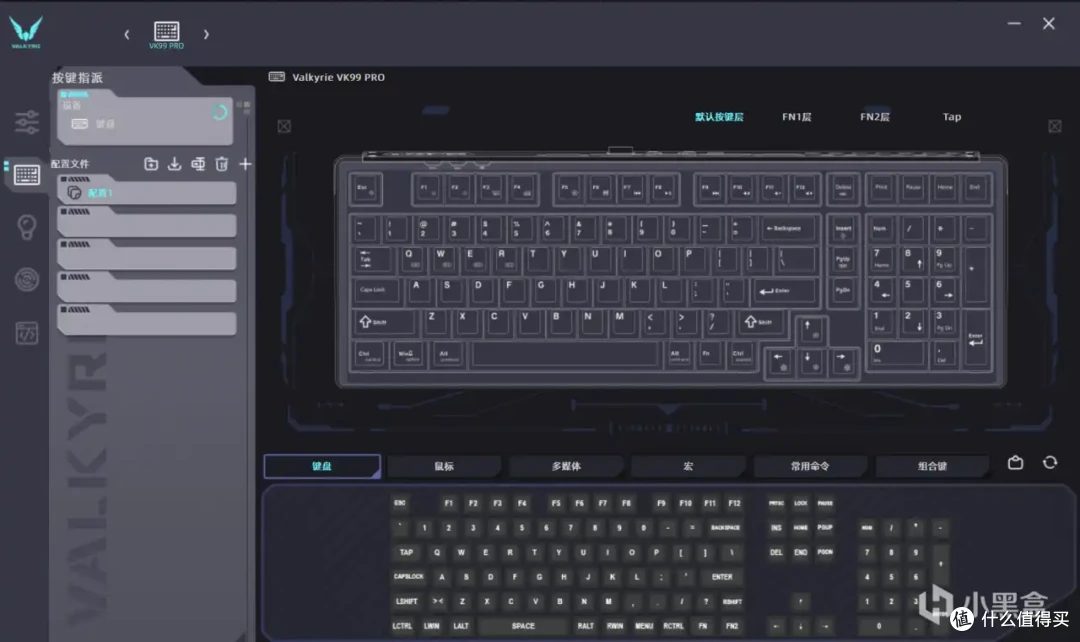Select the 配置1 profile row
This screenshot has height=642, width=1080.
[x=147, y=191]
